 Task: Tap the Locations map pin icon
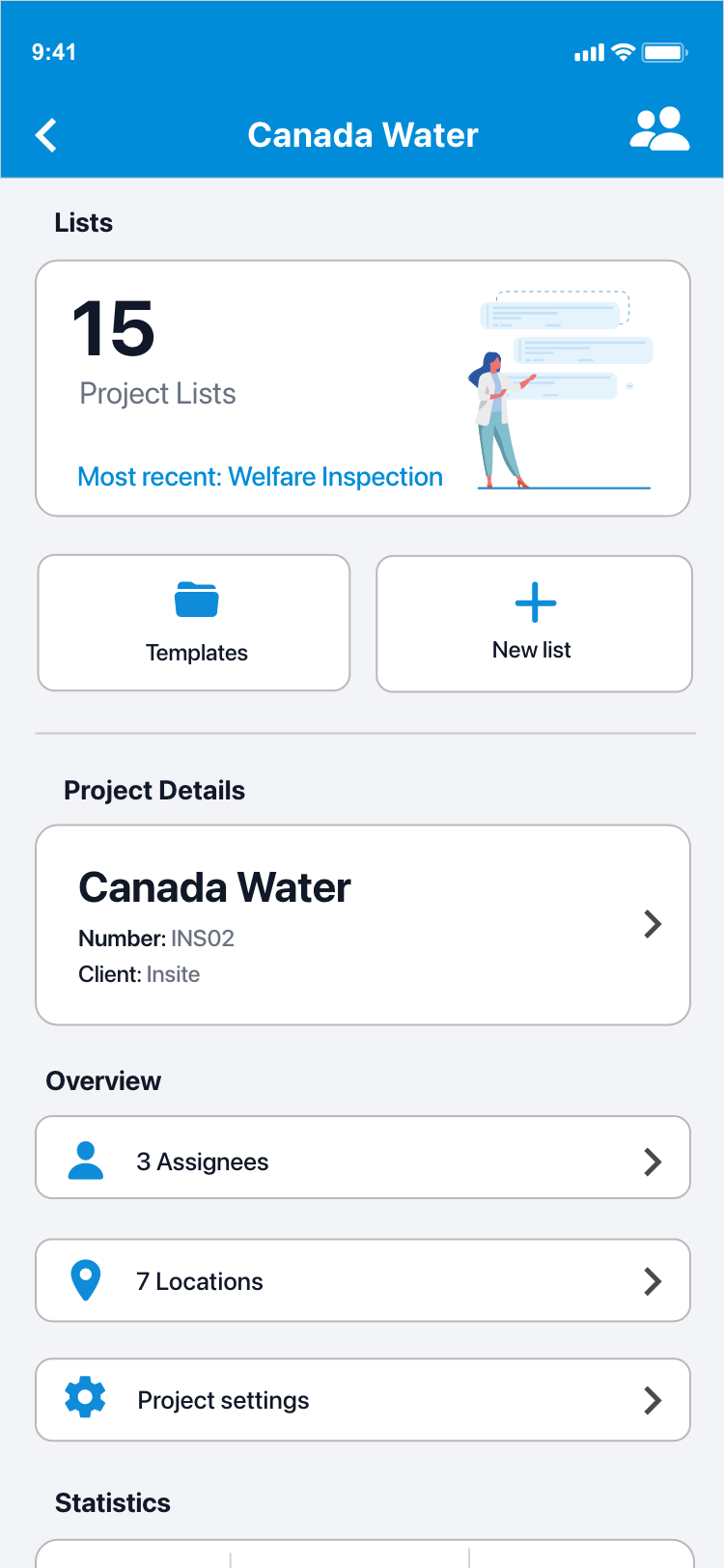point(86,1281)
